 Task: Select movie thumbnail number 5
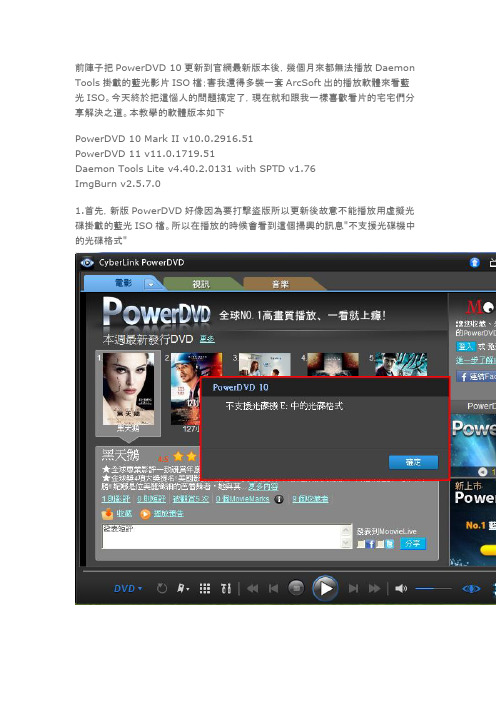click(401, 364)
